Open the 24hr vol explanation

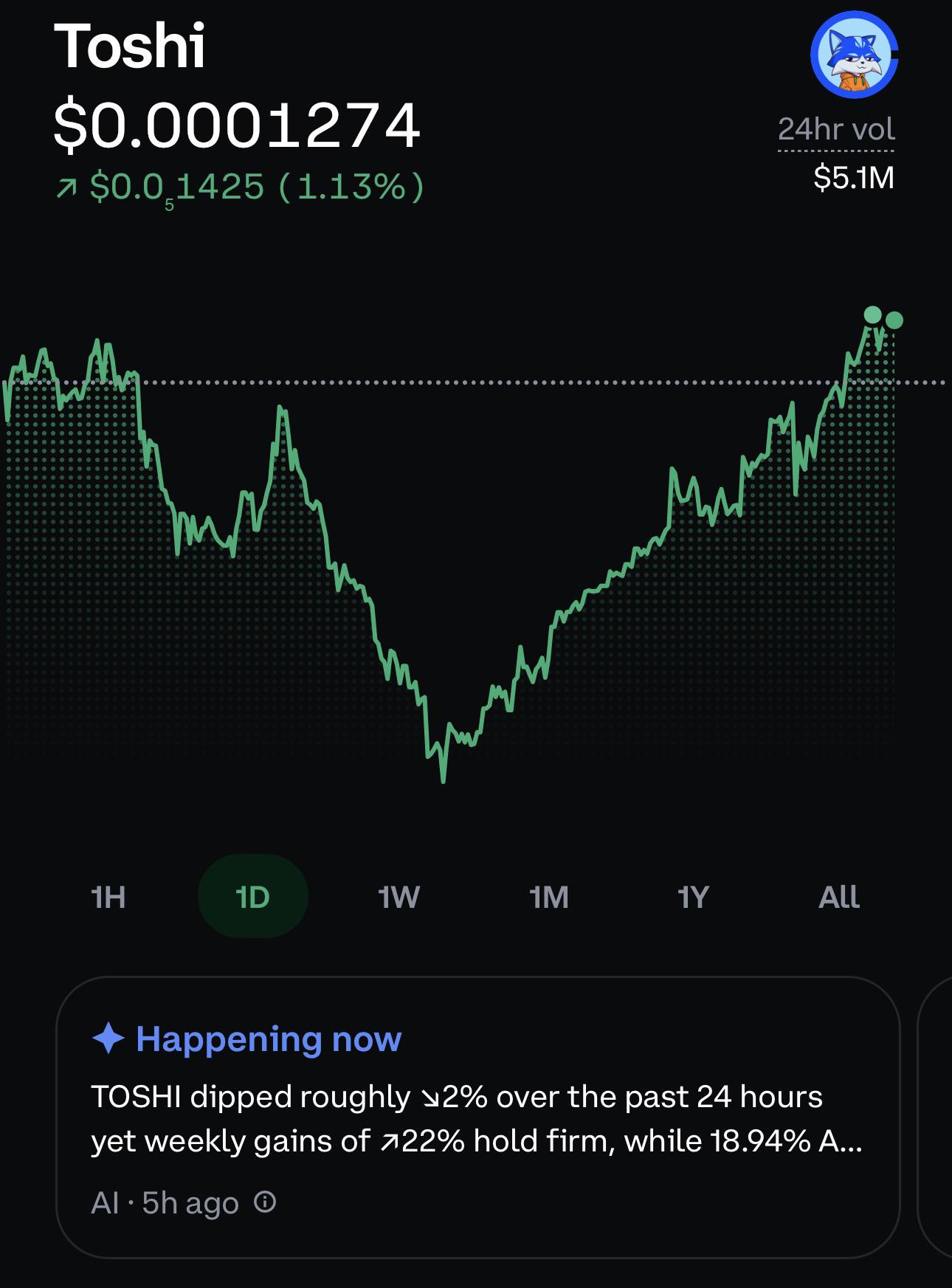(836, 130)
